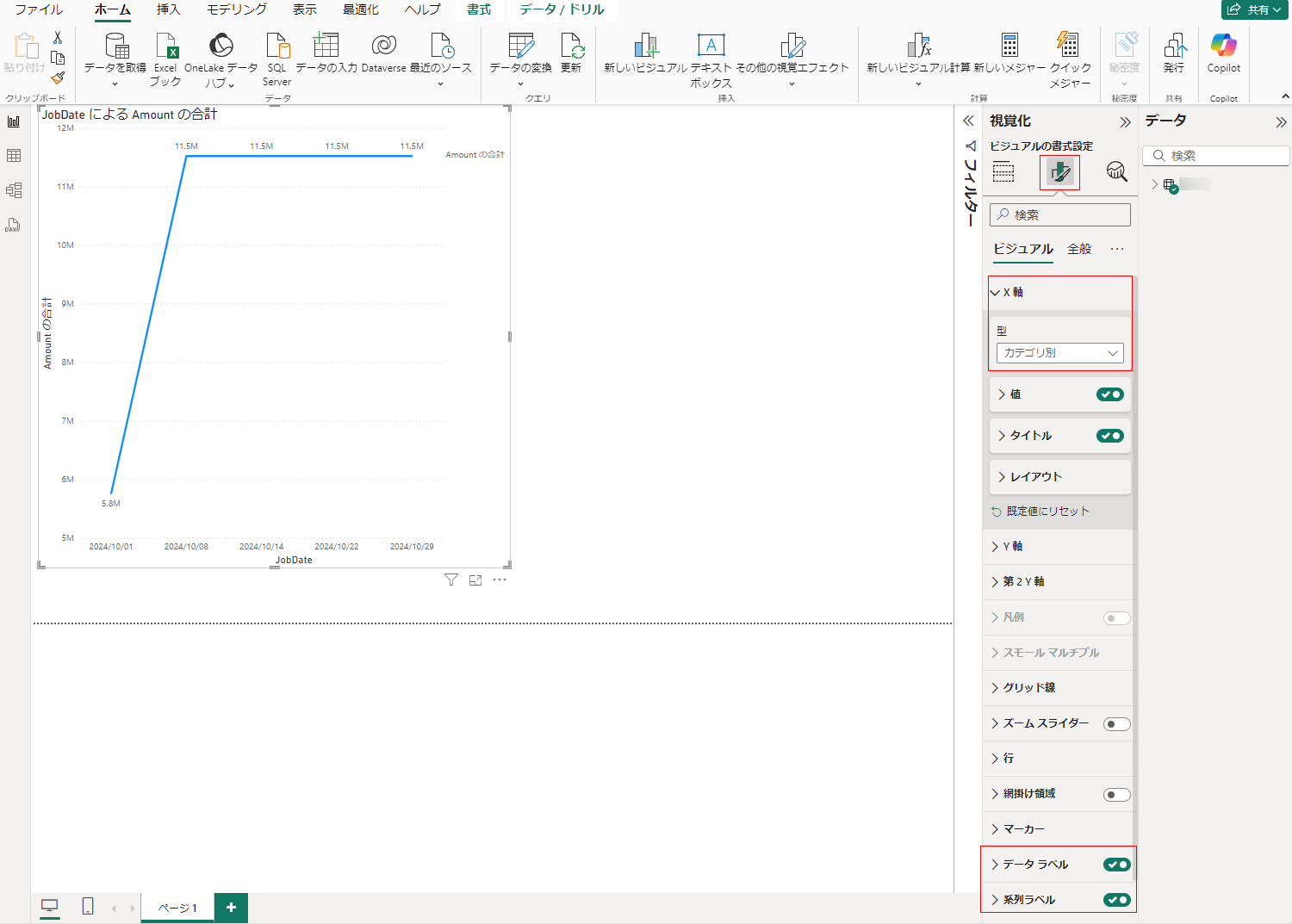The height and width of the screenshot is (924, 1292).
Task: Turn on 網掛け領域 toggle
Action: [x=1116, y=795]
